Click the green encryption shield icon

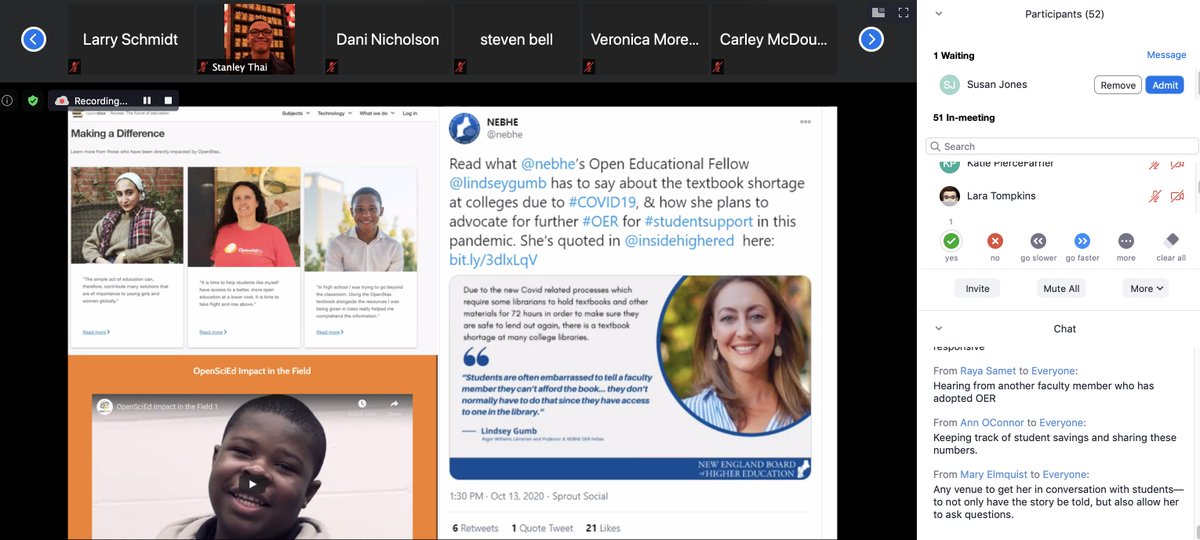pyautogui.click(x=32, y=100)
